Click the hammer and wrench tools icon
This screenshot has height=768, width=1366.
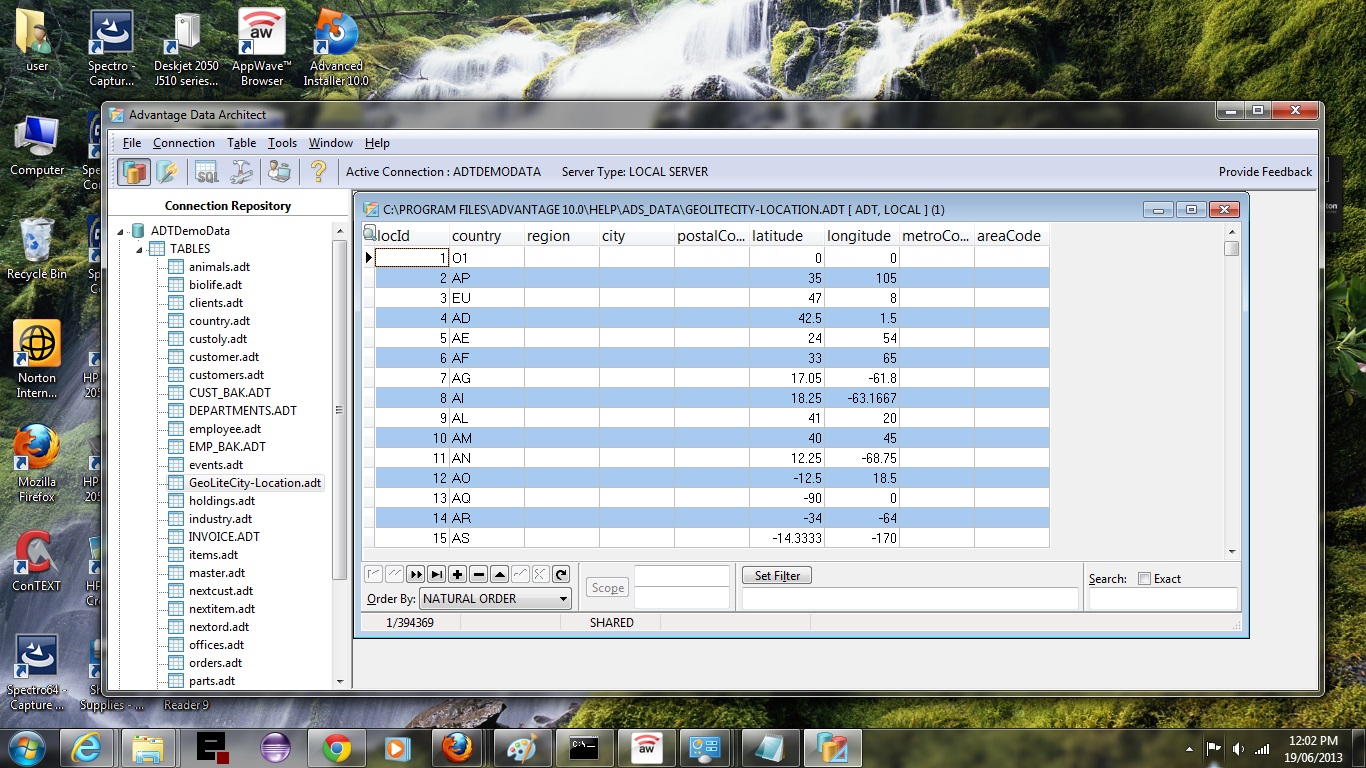pyautogui.click(x=242, y=172)
